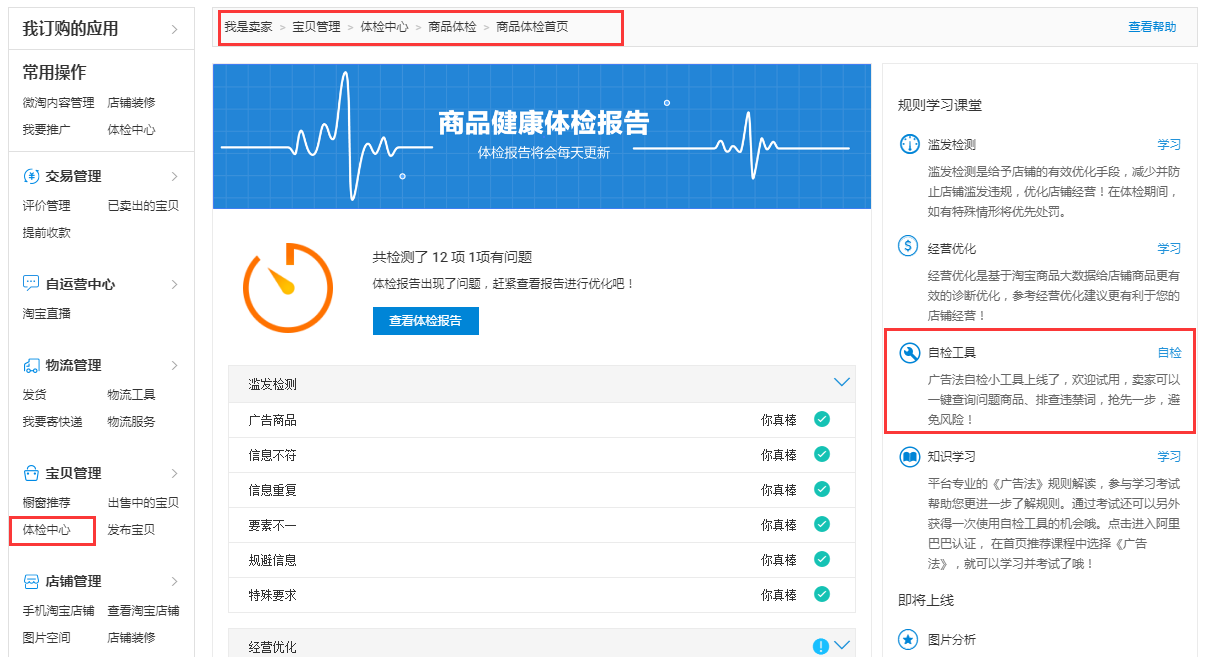Click the 店铺管理 shop icon
Screen dimensions: 1205x657
coord(31,581)
